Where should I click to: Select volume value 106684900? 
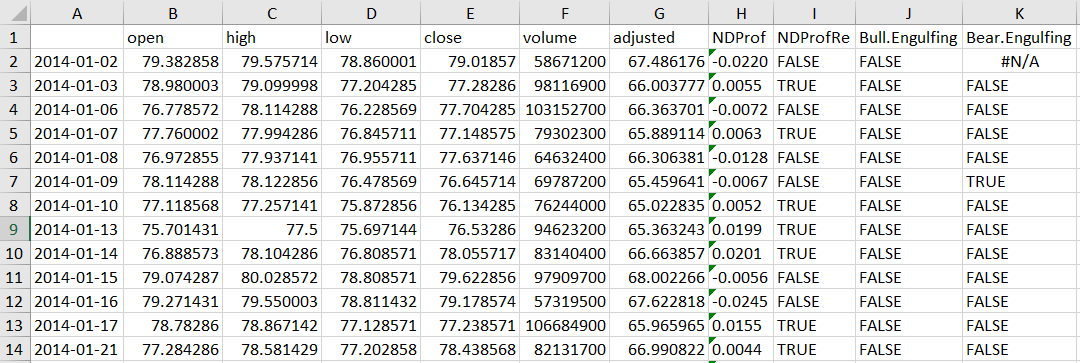click(565, 326)
